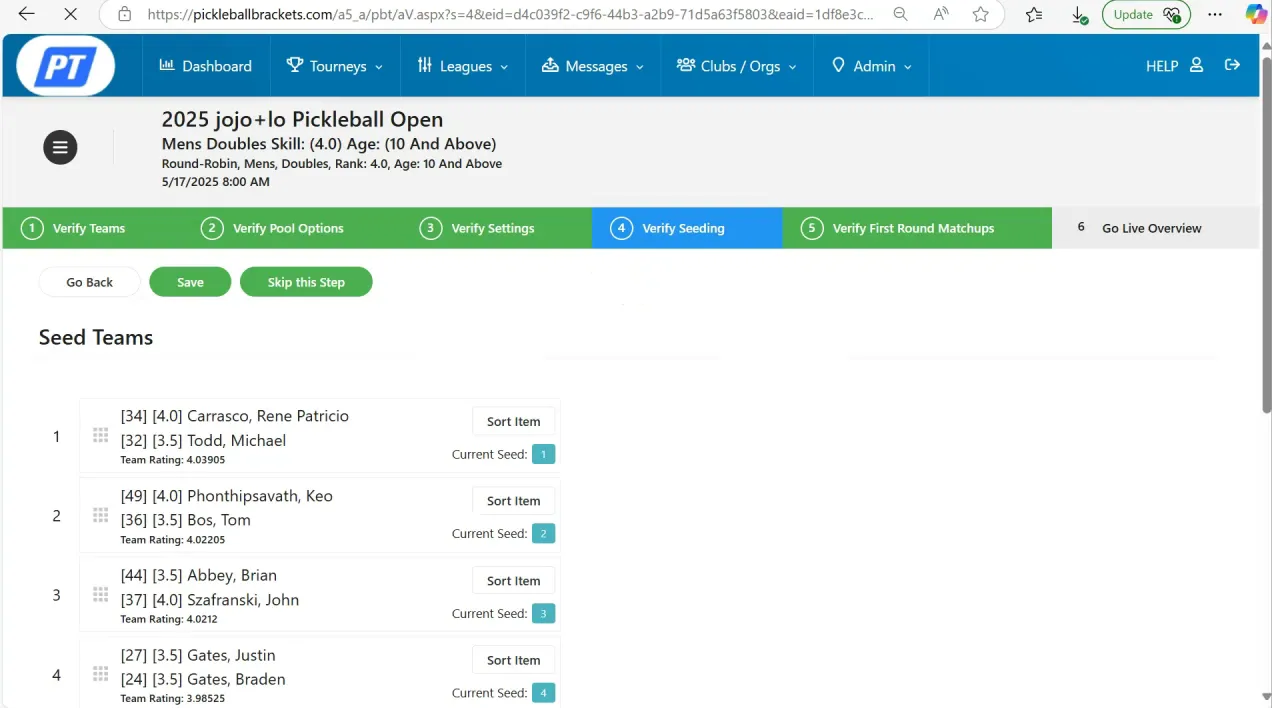The height and width of the screenshot is (708, 1272).
Task: View site information via the lock icon
Action: tap(124, 14)
